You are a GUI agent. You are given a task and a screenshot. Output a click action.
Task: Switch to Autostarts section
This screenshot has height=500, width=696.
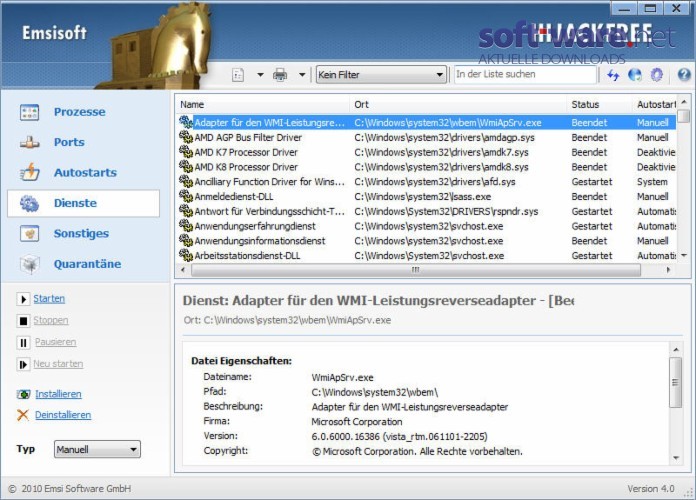click(x=85, y=172)
